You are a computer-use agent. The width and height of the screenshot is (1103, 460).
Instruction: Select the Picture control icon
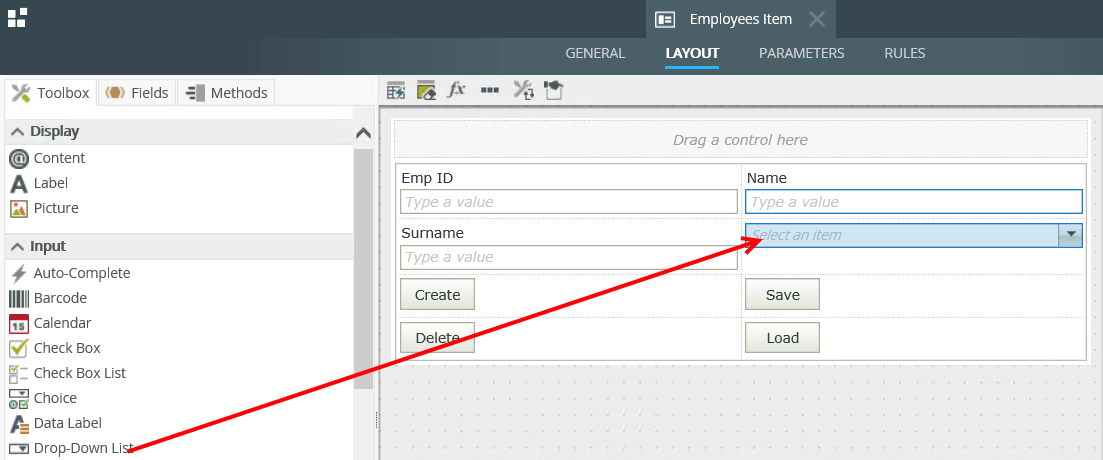tap(18, 208)
